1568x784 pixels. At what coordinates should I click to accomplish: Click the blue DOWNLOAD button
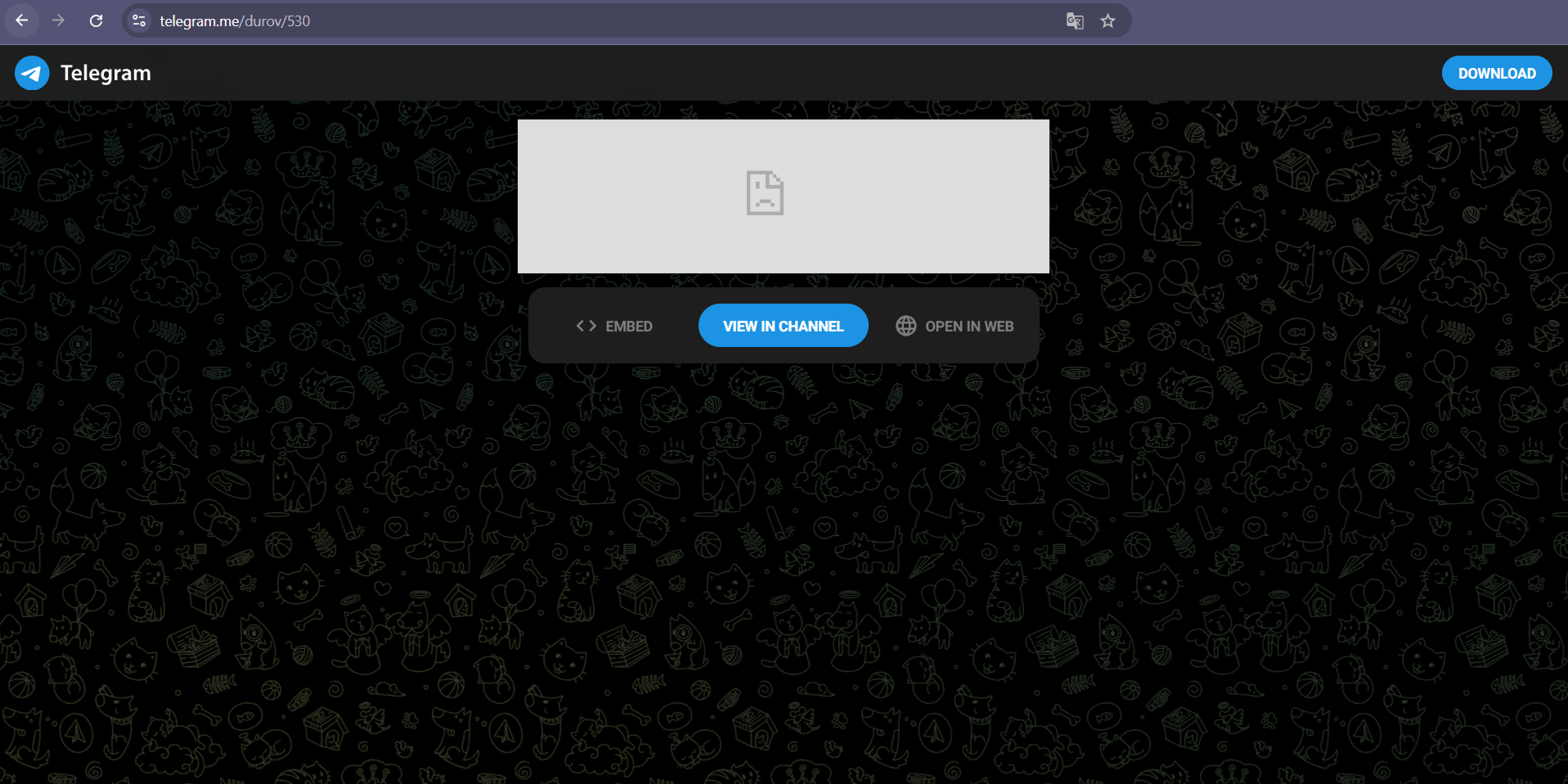click(x=1497, y=73)
